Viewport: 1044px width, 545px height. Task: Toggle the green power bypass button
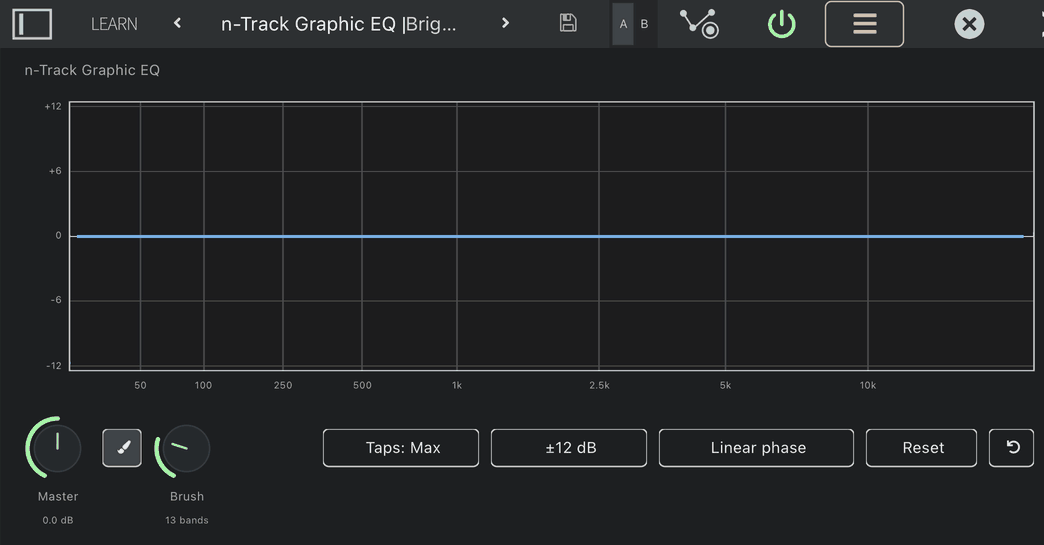coord(782,24)
